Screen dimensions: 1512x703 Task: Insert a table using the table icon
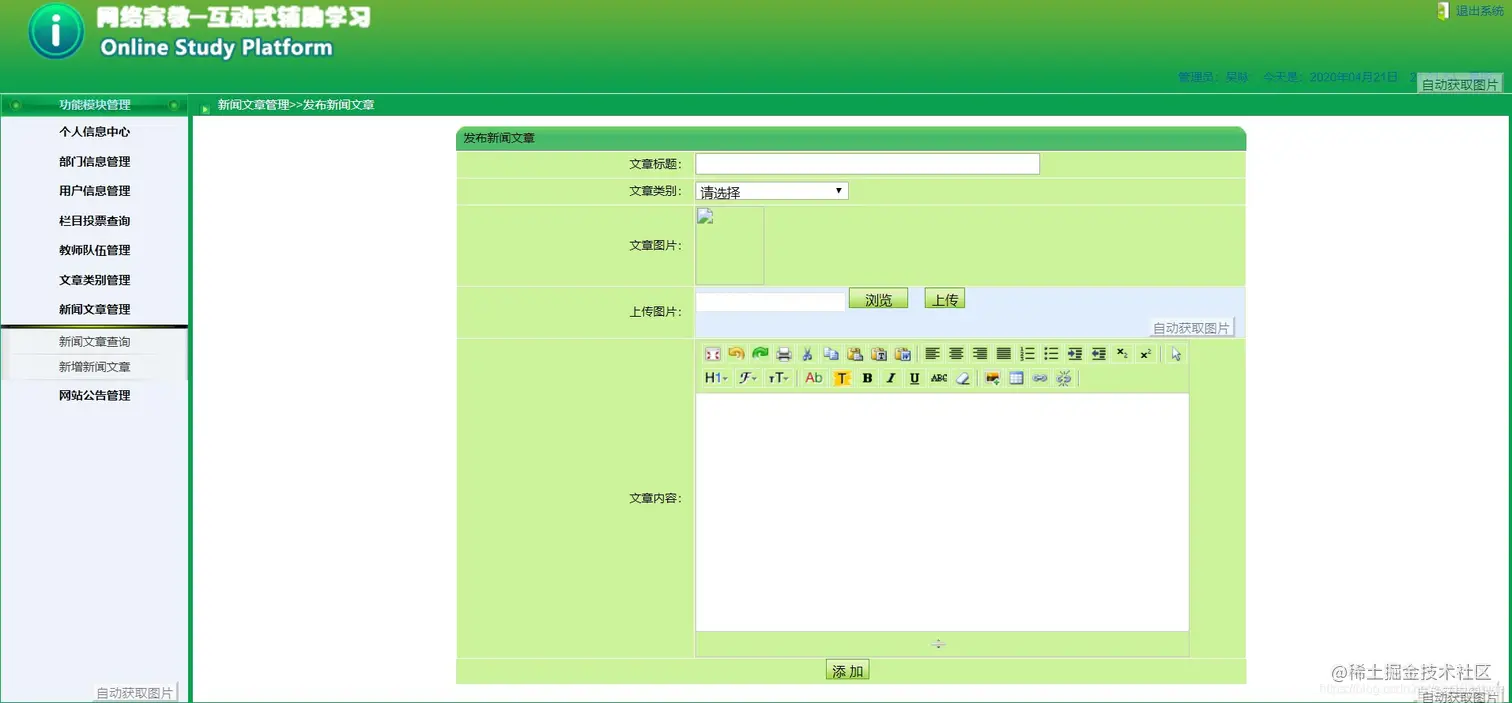coord(1017,378)
